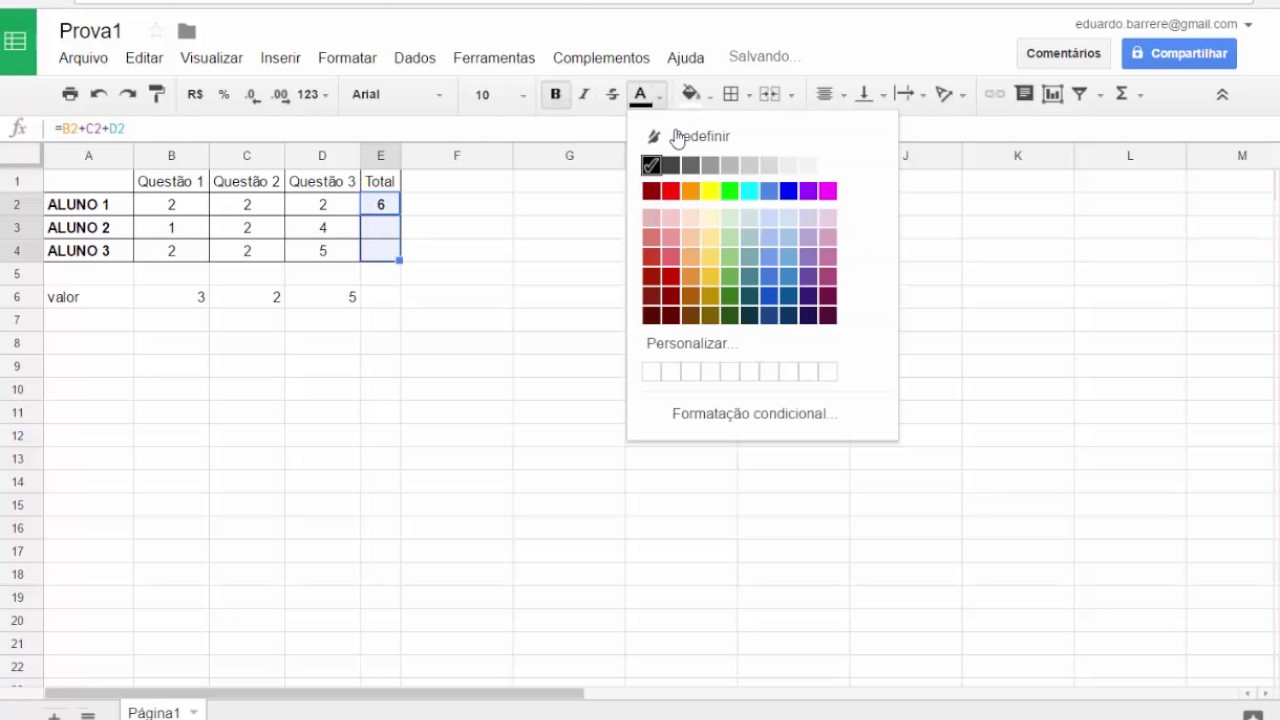Select the checked black color swatch
The image size is (1280, 720).
tap(651, 165)
